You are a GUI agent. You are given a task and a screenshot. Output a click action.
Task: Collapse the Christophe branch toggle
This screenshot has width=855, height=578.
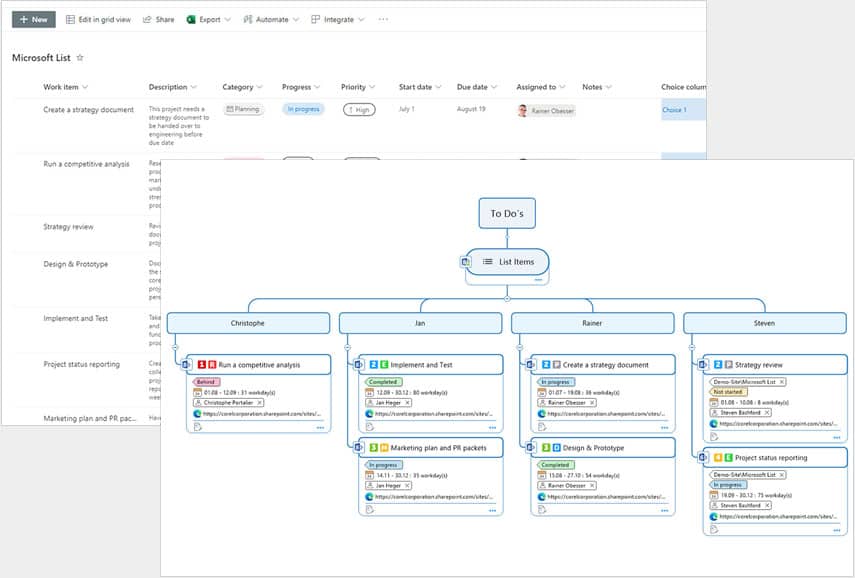(175, 347)
